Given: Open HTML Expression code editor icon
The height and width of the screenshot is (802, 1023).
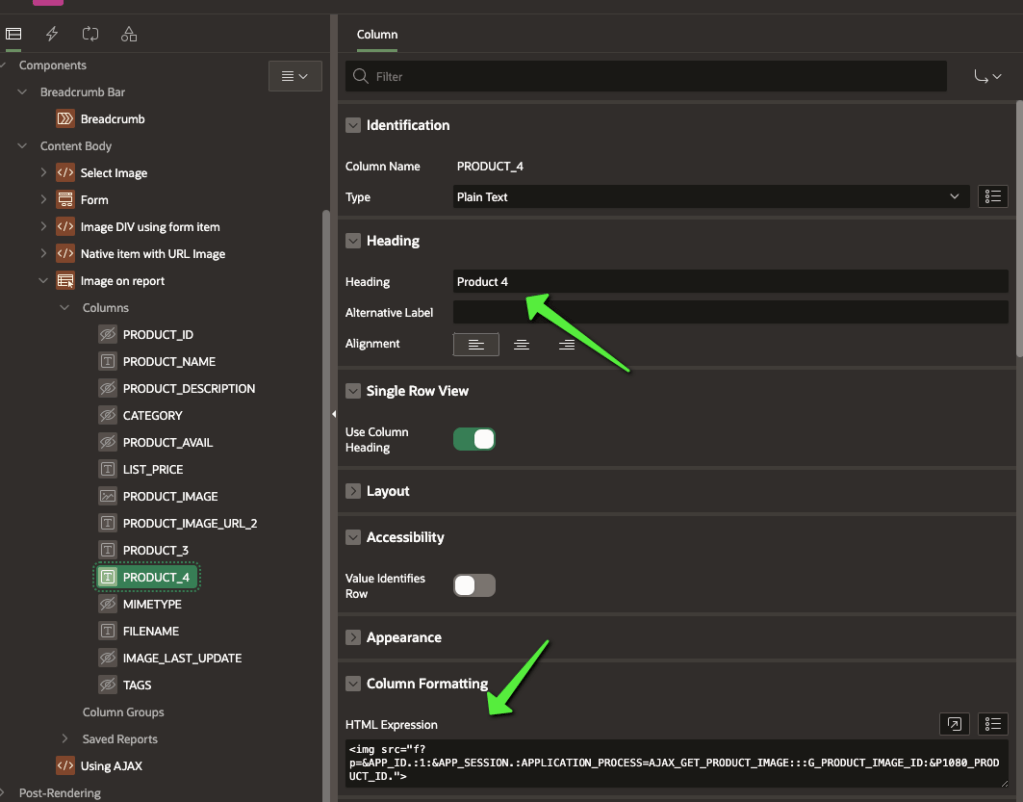Looking at the screenshot, I should click(954, 724).
